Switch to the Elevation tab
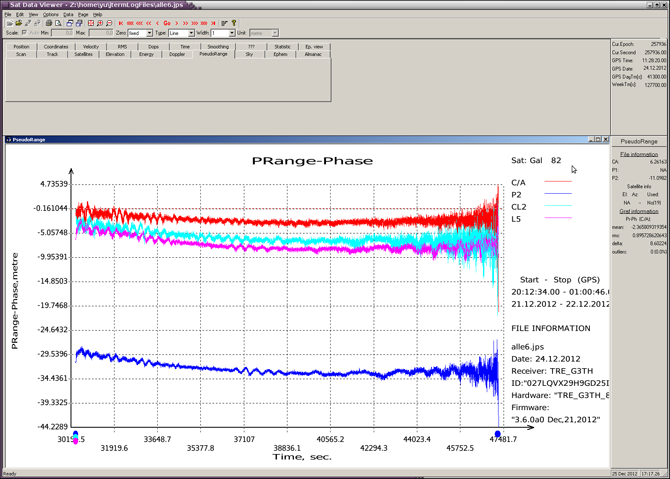Screen dimensions: 670x479 [x=115, y=54]
